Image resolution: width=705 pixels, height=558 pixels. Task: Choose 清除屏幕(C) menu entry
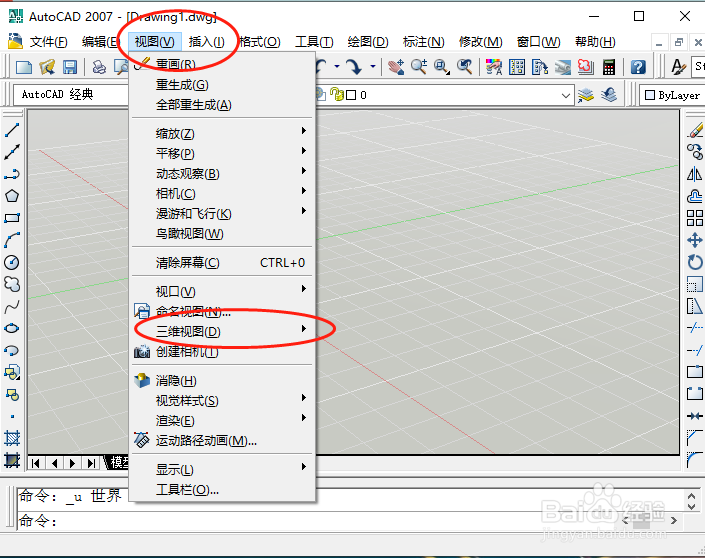coord(223,262)
